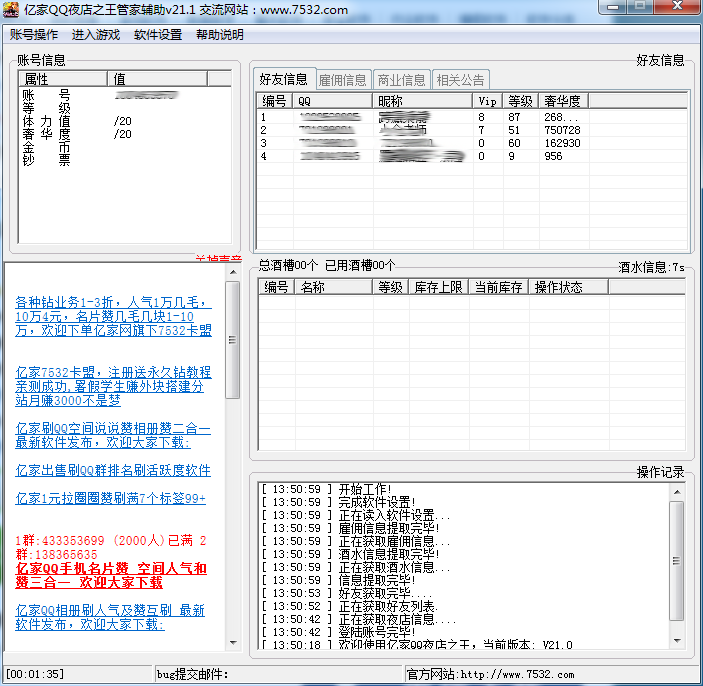This screenshot has width=703, height=686.
Task: Click 值 column header in account info
Action: (x=157, y=79)
